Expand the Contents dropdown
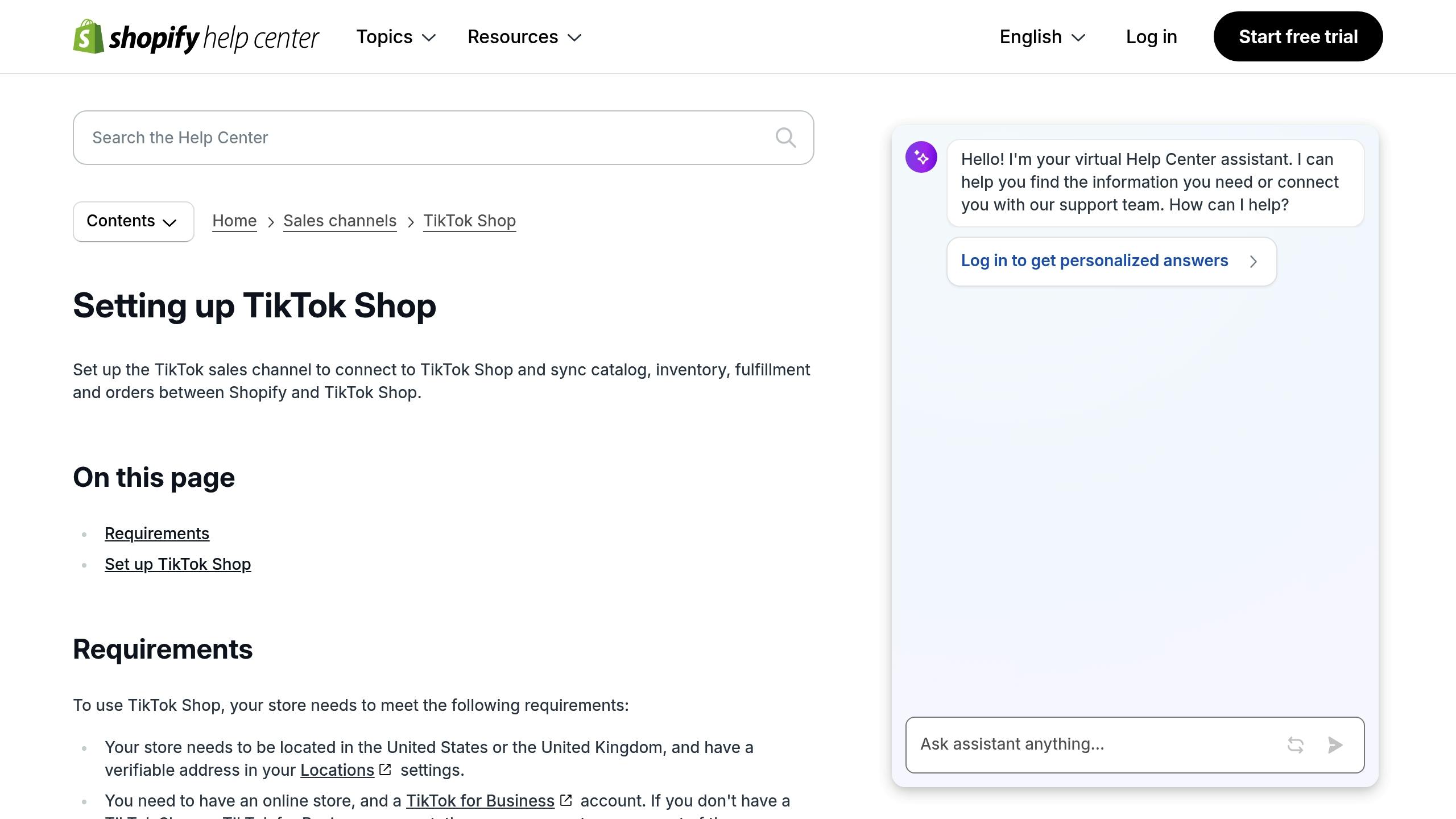 tap(133, 221)
